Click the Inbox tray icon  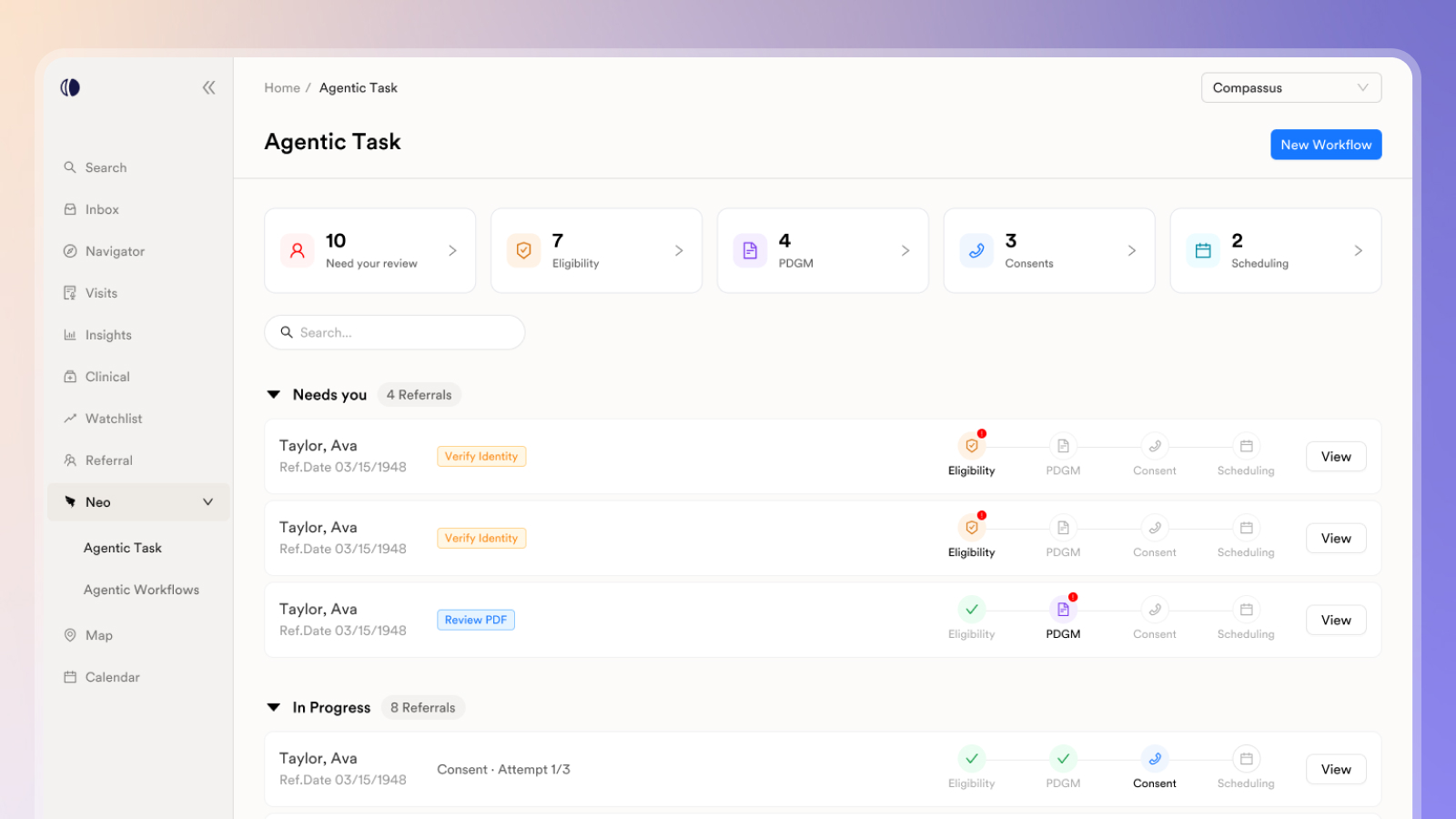click(70, 209)
